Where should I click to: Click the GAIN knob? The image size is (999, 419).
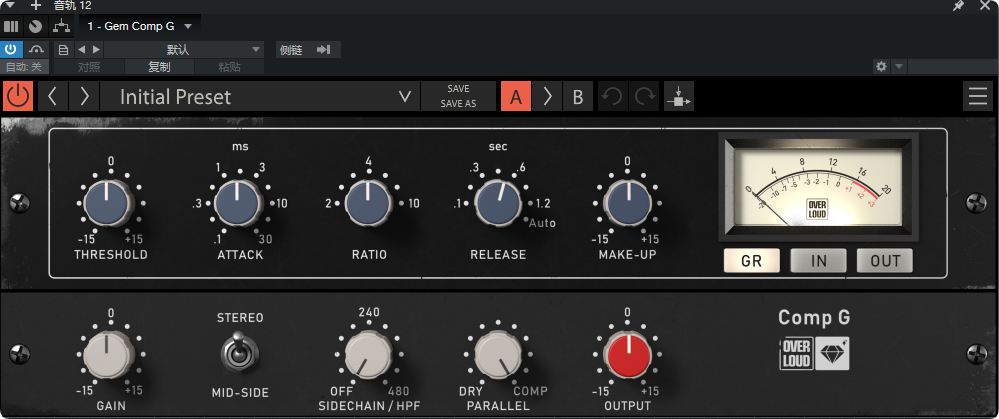107,355
